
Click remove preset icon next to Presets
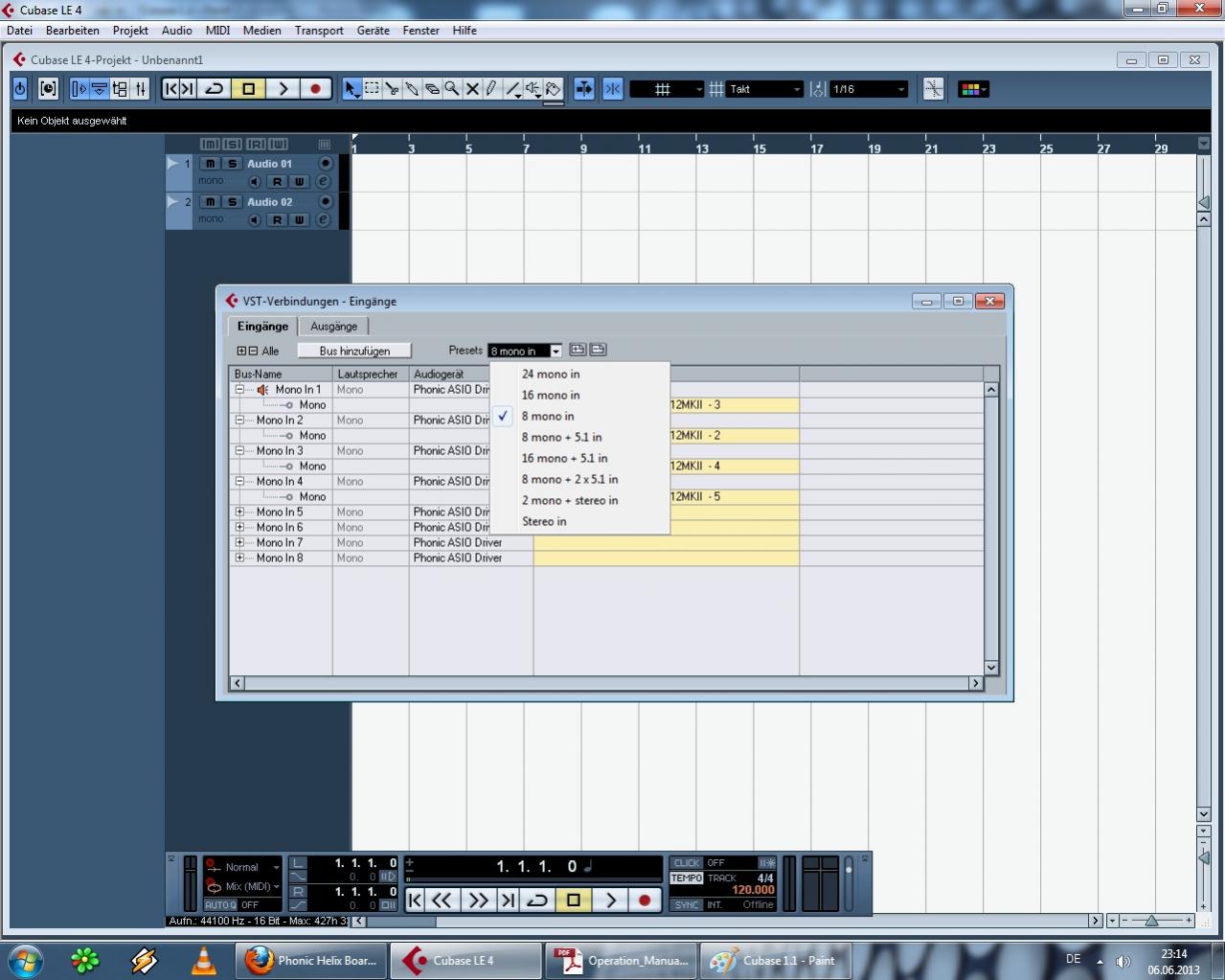coord(598,350)
